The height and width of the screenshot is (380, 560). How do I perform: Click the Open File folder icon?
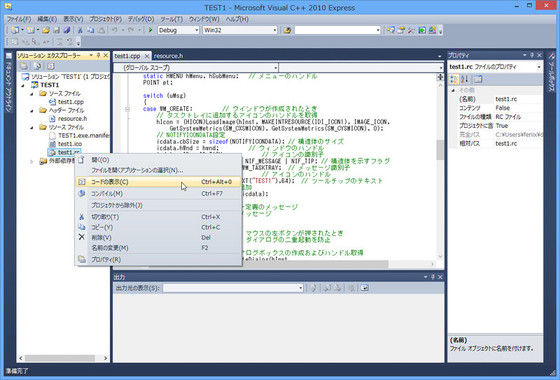click(46, 30)
